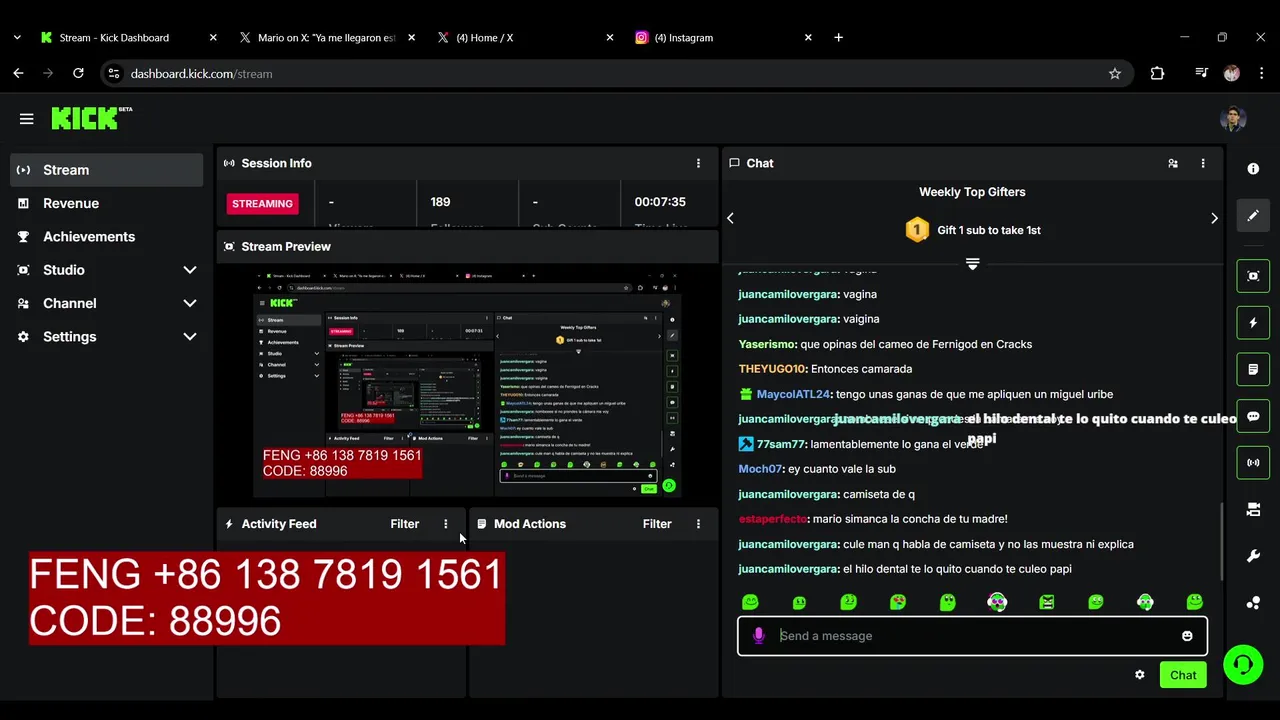Switch to Home / X browser tab
The image size is (1280, 720).
pos(525,38)
